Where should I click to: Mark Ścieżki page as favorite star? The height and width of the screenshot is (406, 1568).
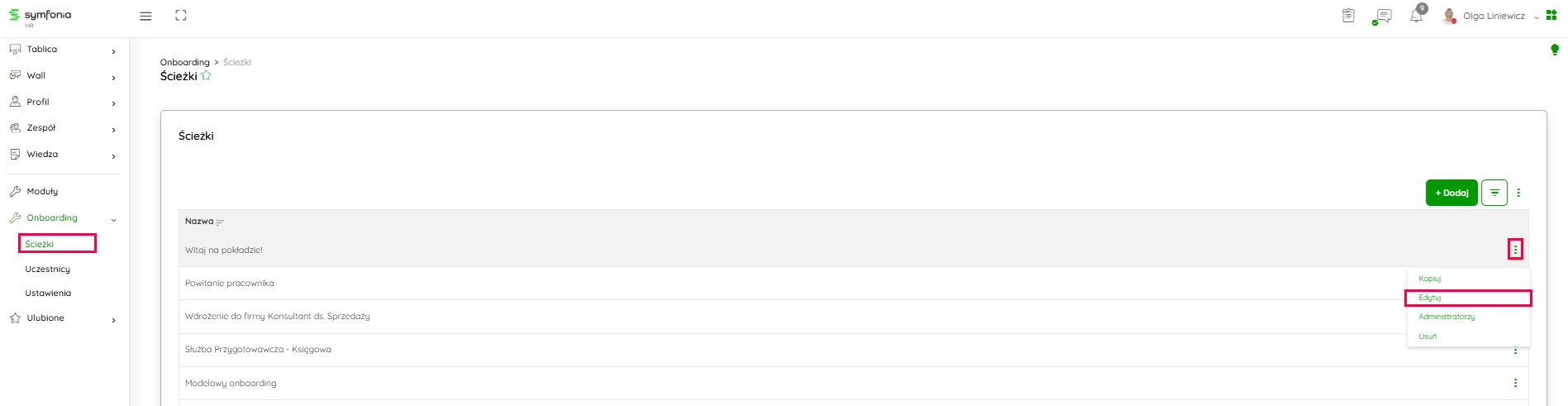tap(207, 76)
